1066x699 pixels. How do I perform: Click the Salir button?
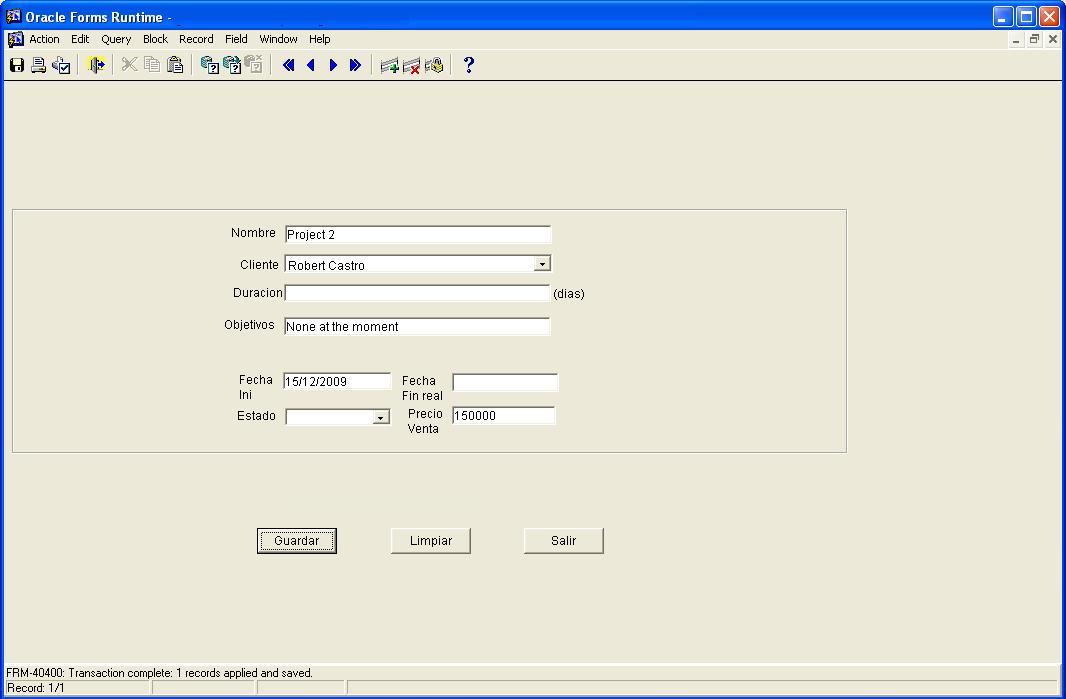563,540
